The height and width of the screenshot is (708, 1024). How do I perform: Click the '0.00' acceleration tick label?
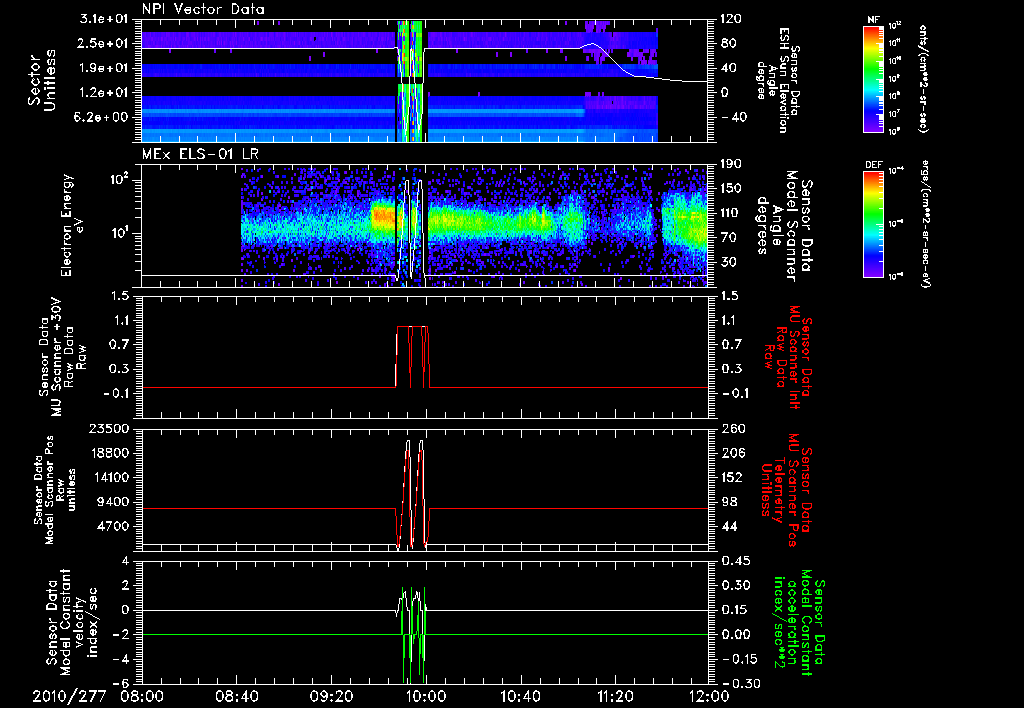pyautogui.click(x=735, y=635)
